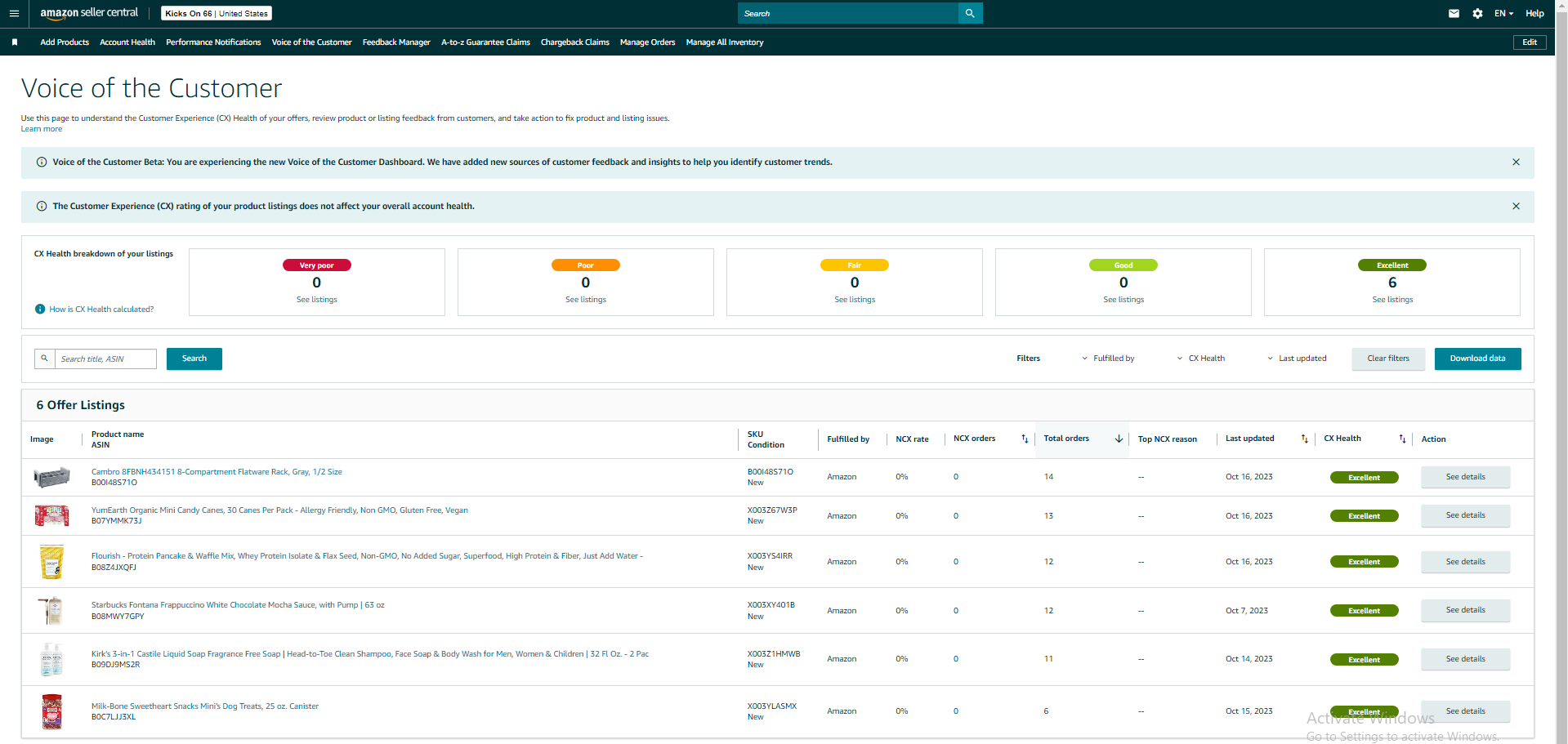The width and height of the screenshot is (1568, 744).
Task: Click See details for Flourish Pancake Mix
Action: click(x=1466, y=562)
